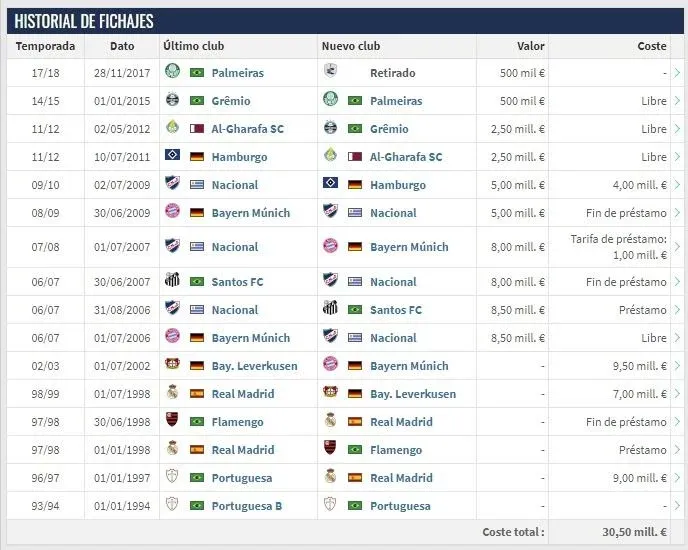688x550 pixels.
Task: Expand the arrow on the 4,00 mill. € row
Action: 677,185
